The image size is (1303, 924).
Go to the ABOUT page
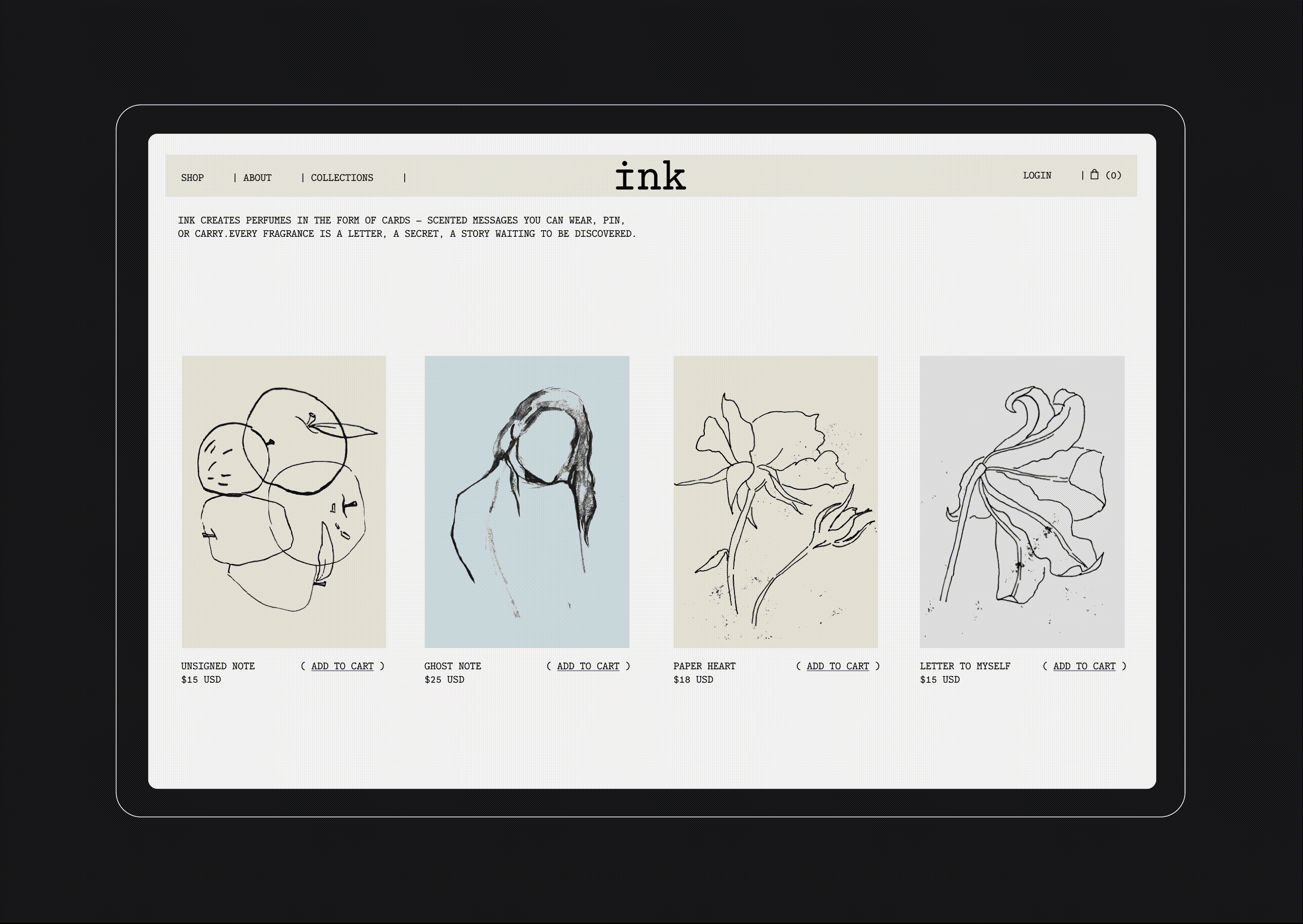(x=257, y=178)
